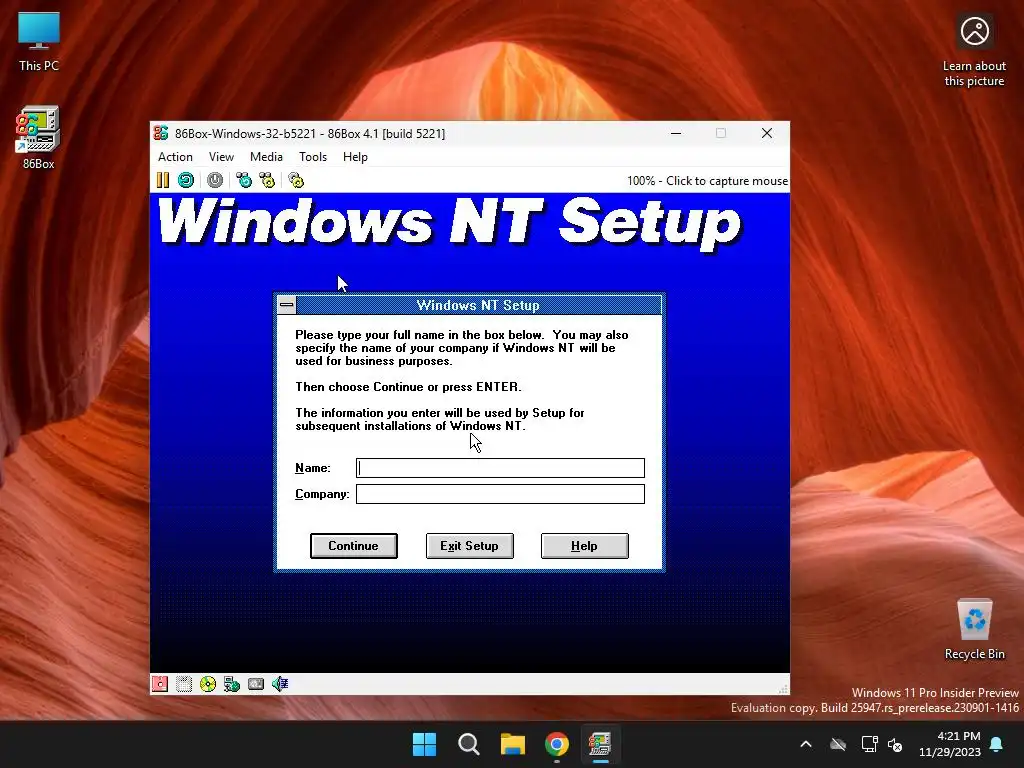Open the Media menu in 86Box

pos(266,157)
